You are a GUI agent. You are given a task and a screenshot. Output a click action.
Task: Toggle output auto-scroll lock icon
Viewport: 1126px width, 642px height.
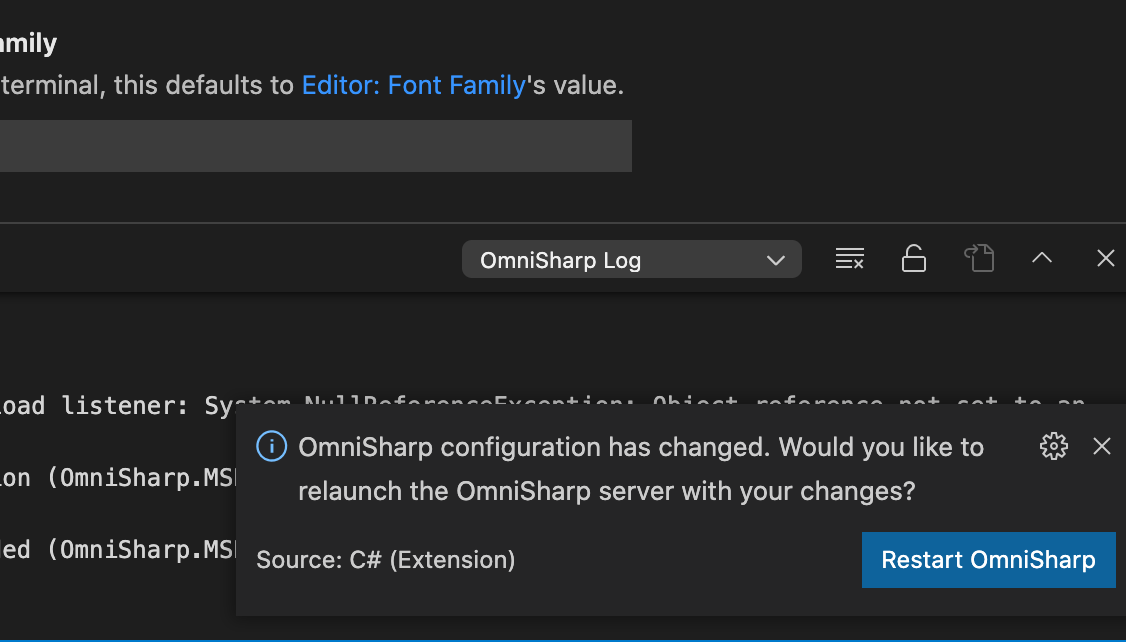(x=913, y=259)
